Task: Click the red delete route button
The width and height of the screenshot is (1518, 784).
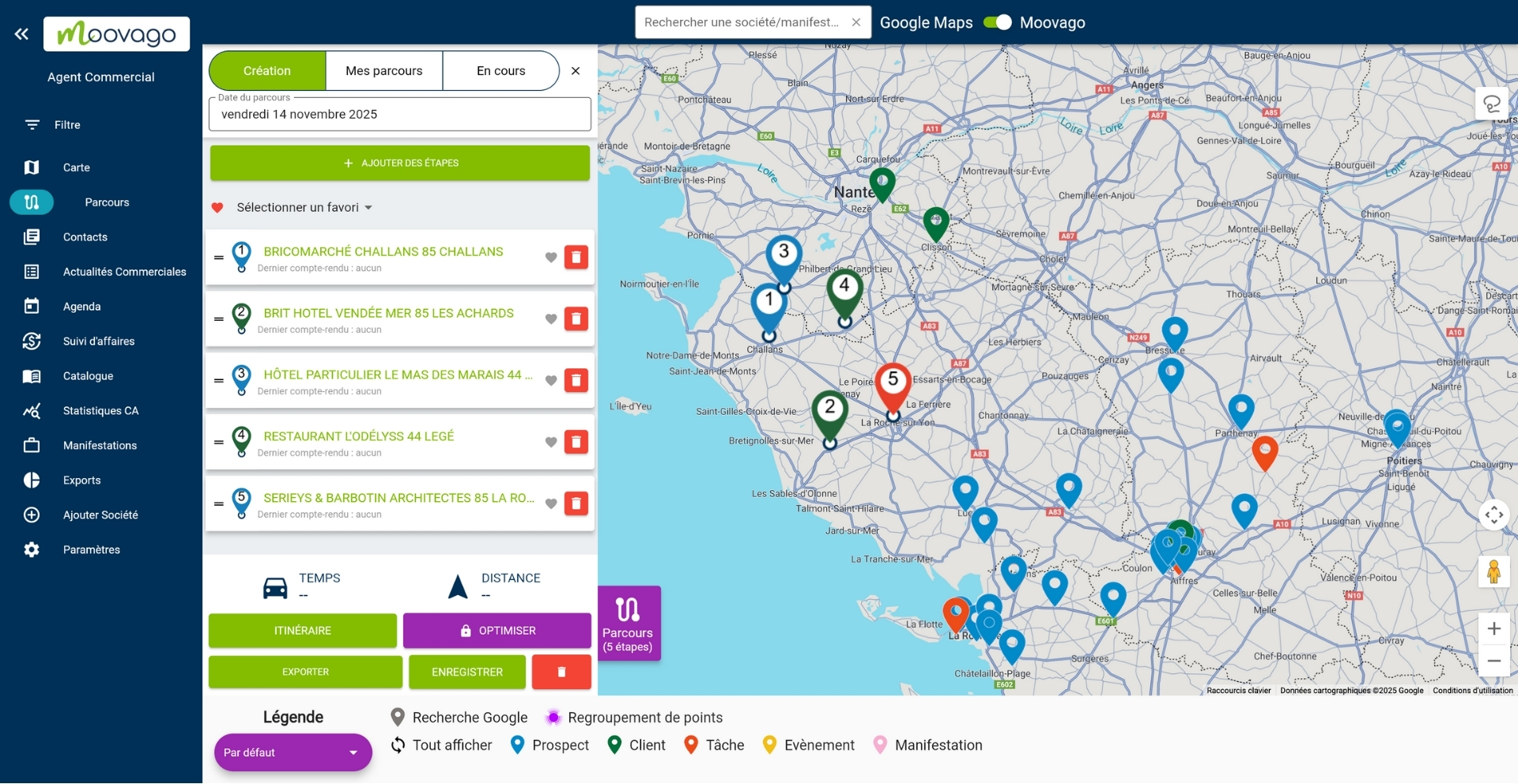Action: [x=561, y=672]
